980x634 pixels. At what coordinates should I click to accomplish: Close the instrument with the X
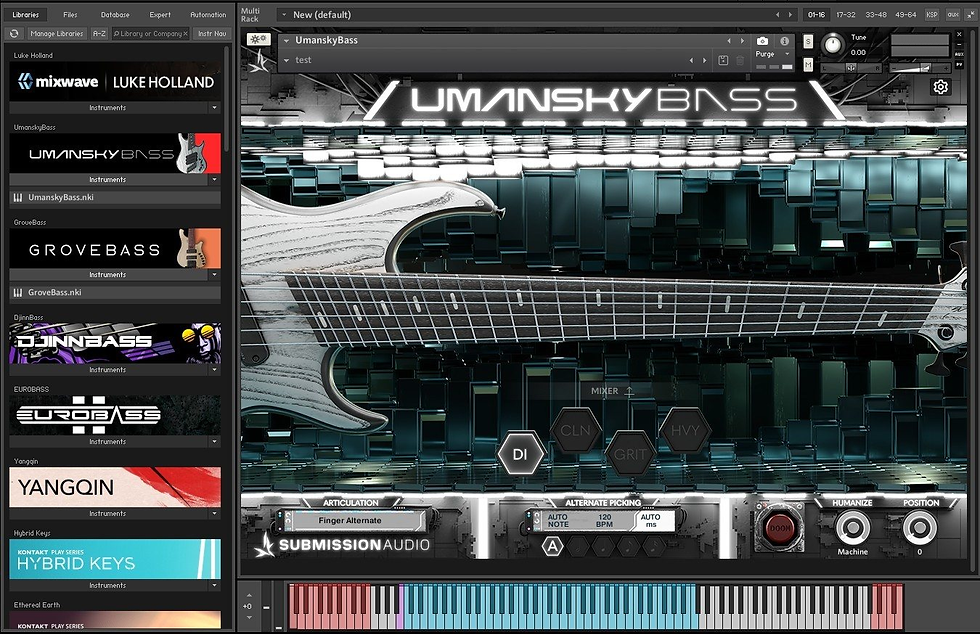(x=959, y=35)
